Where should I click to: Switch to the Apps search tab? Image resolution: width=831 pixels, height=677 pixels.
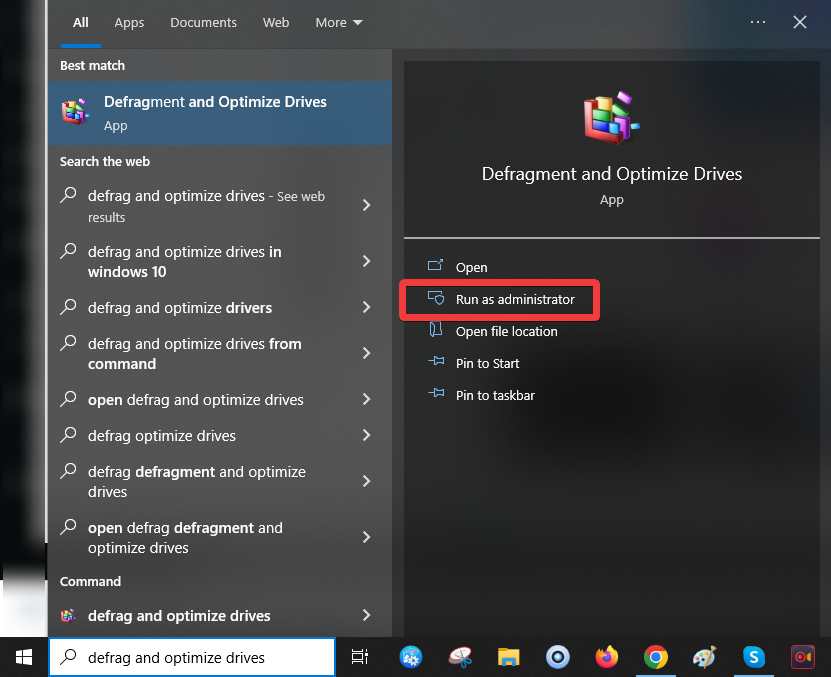pyautogui.click(x=129, y=23)
